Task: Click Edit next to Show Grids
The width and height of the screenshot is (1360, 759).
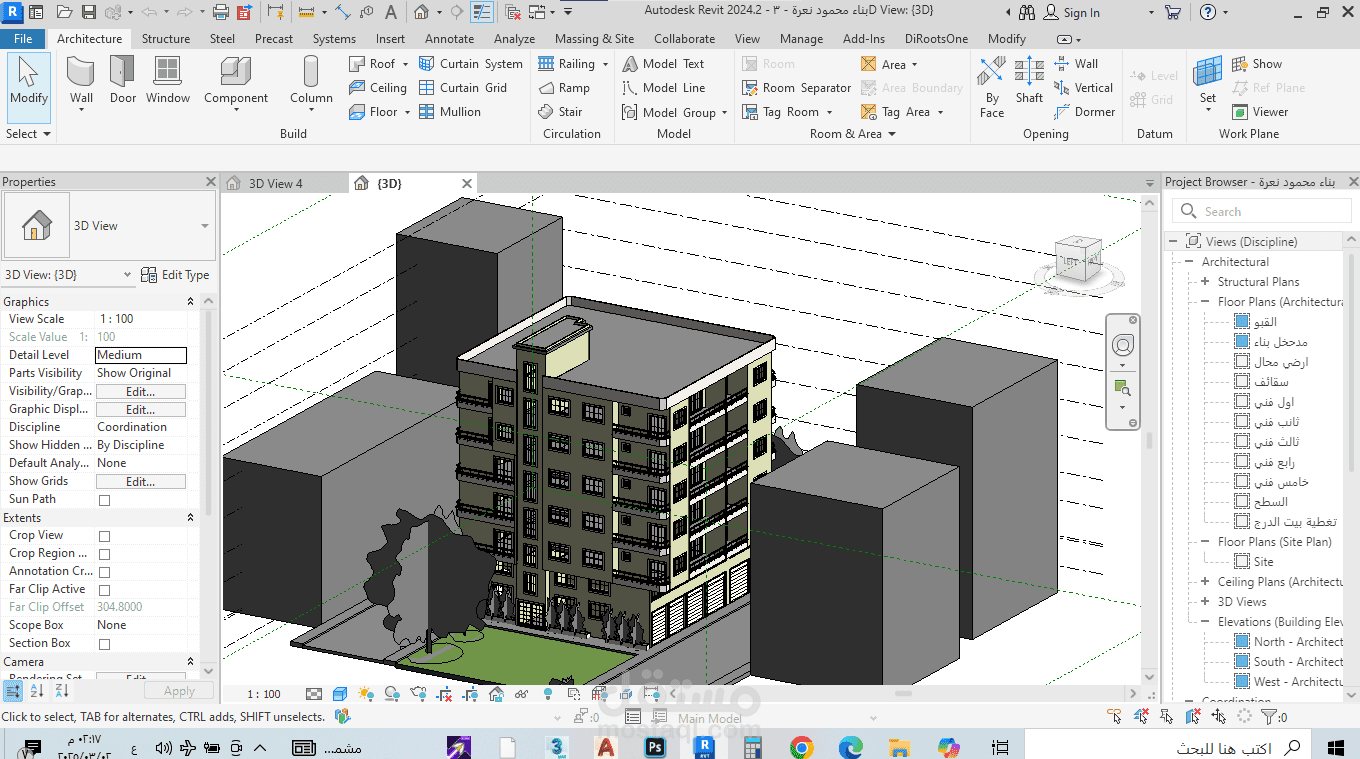Action: (x=140, y=482)
